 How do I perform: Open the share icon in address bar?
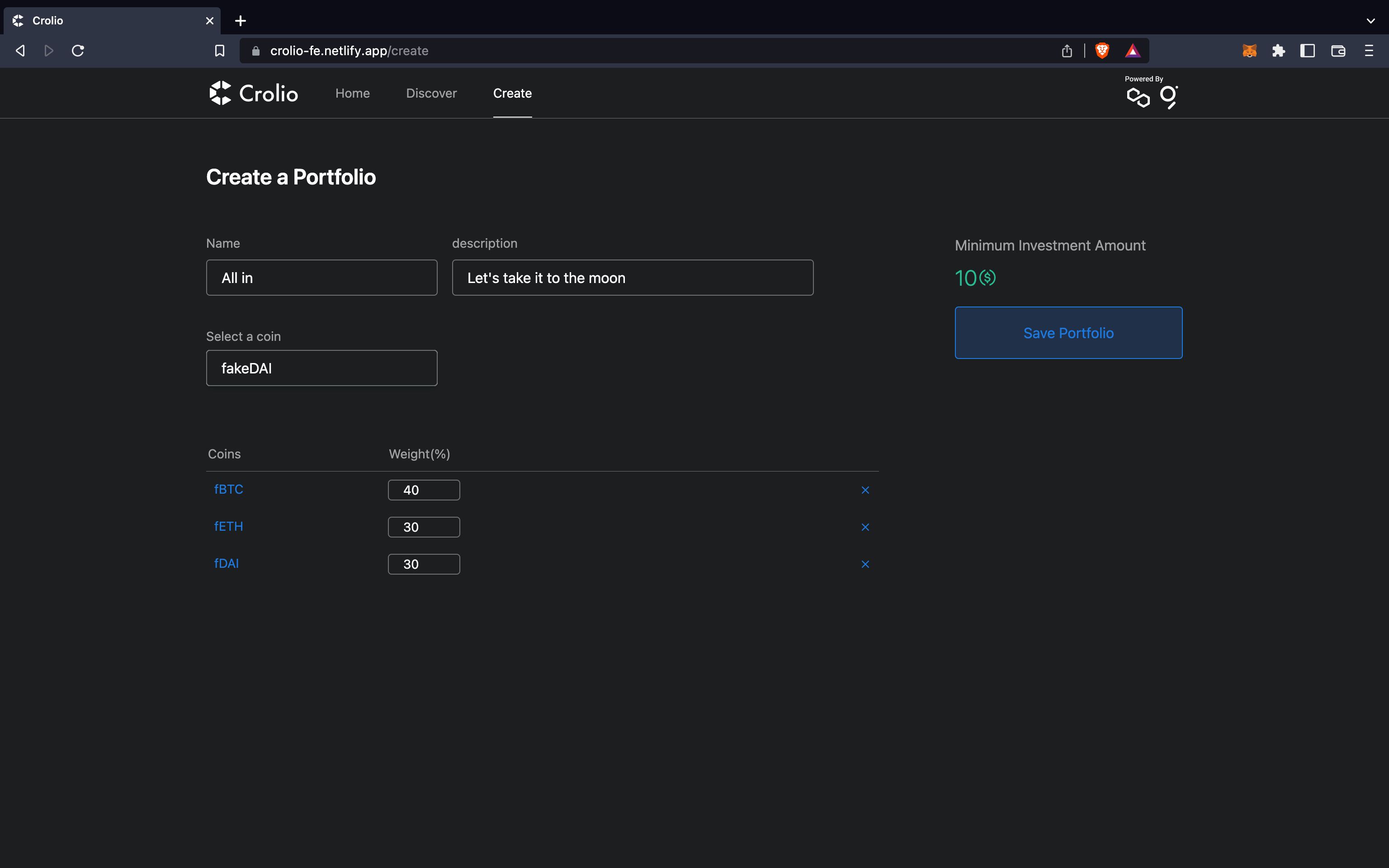pos(1067,51)
